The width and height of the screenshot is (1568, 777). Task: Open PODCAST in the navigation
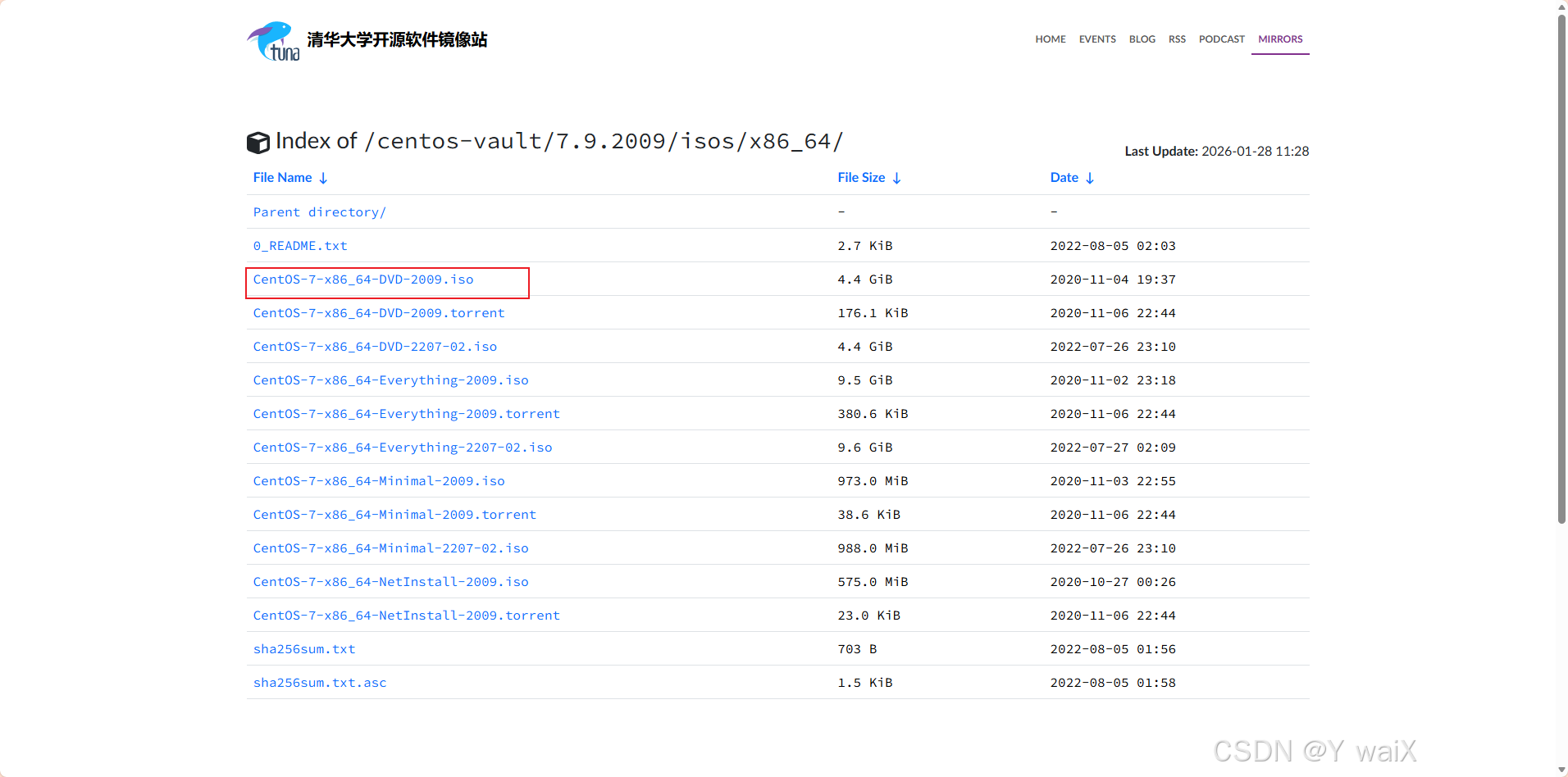point(1222,39)
